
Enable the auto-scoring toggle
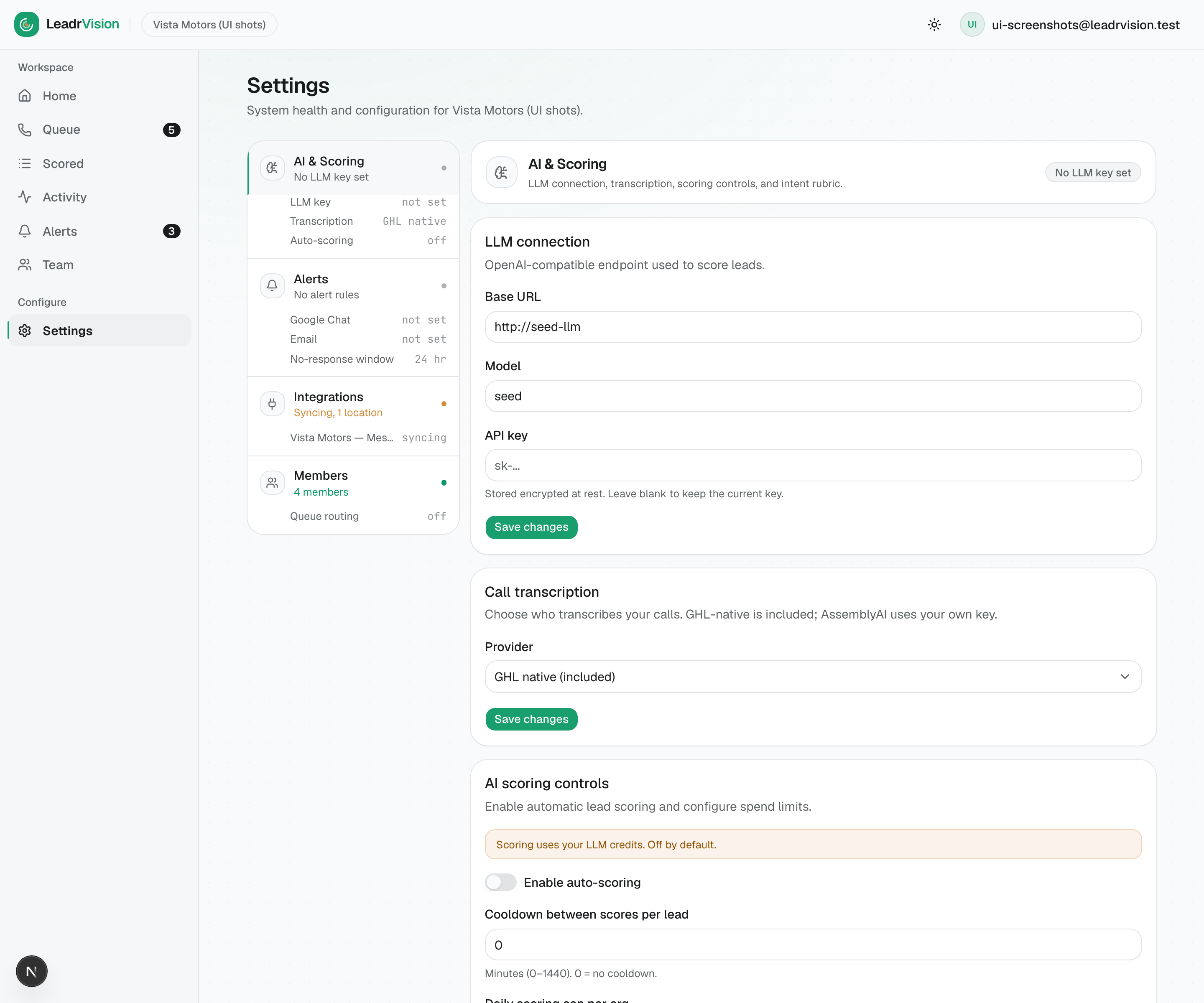click(500, 882)
